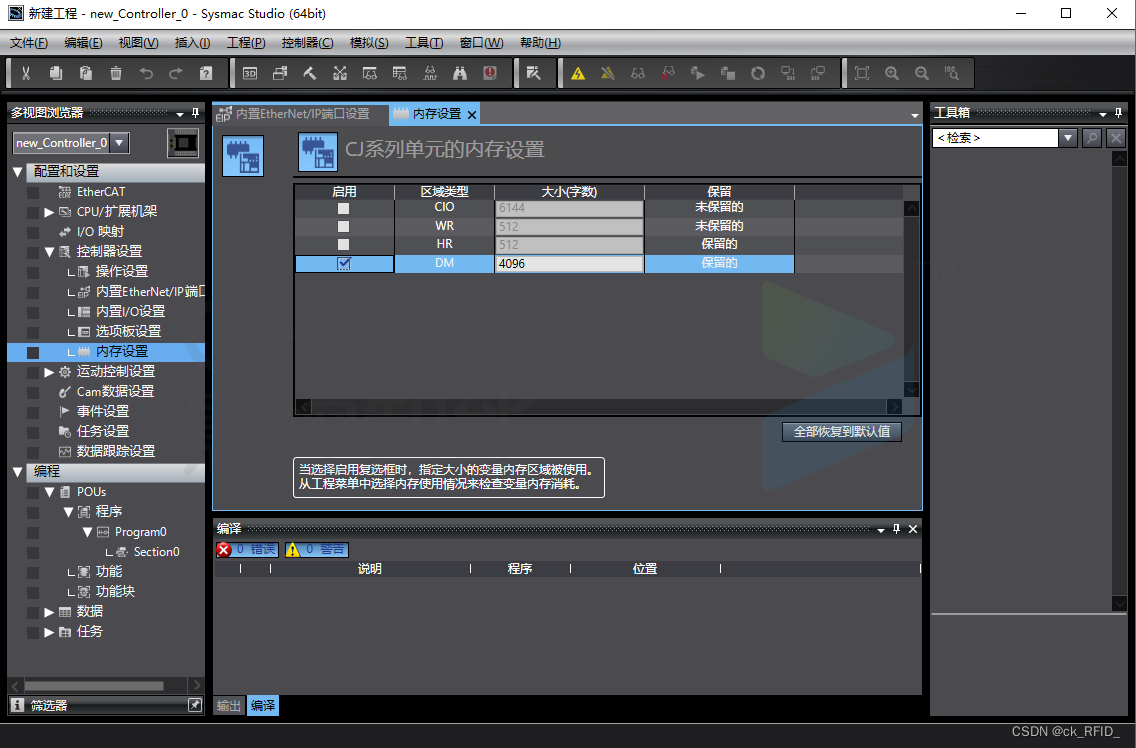
Task: Close the 编译 panel
Action: click(x=913, y=529)
